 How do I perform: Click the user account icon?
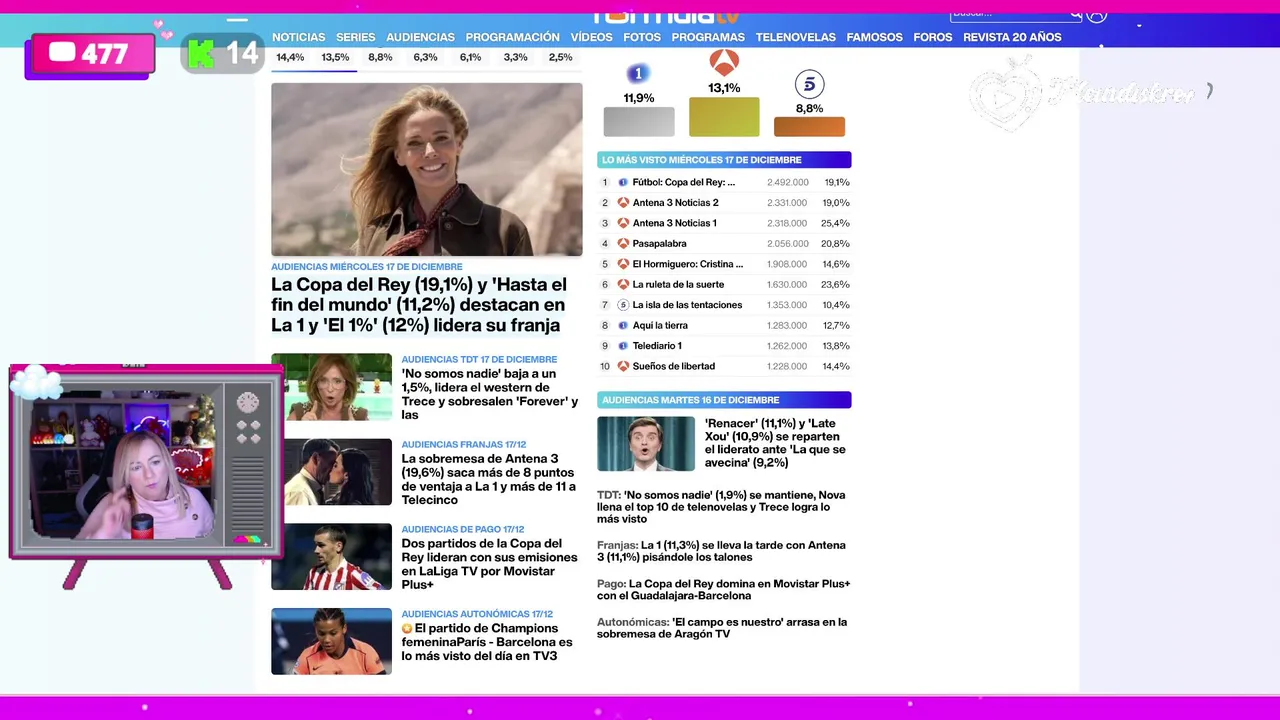[1097, 14]
